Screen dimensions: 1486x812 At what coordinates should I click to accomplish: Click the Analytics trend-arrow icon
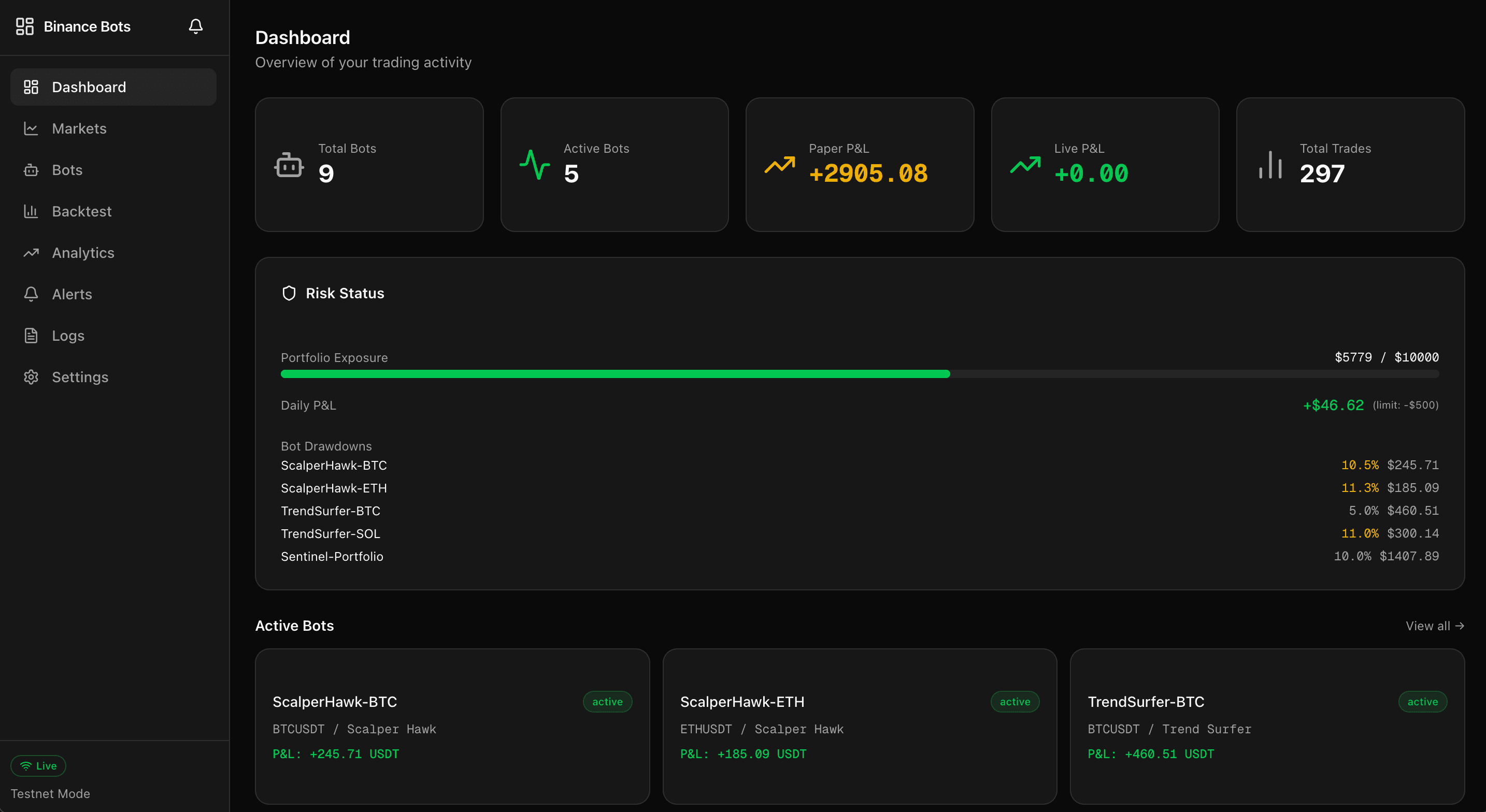[x=31, y=253]
